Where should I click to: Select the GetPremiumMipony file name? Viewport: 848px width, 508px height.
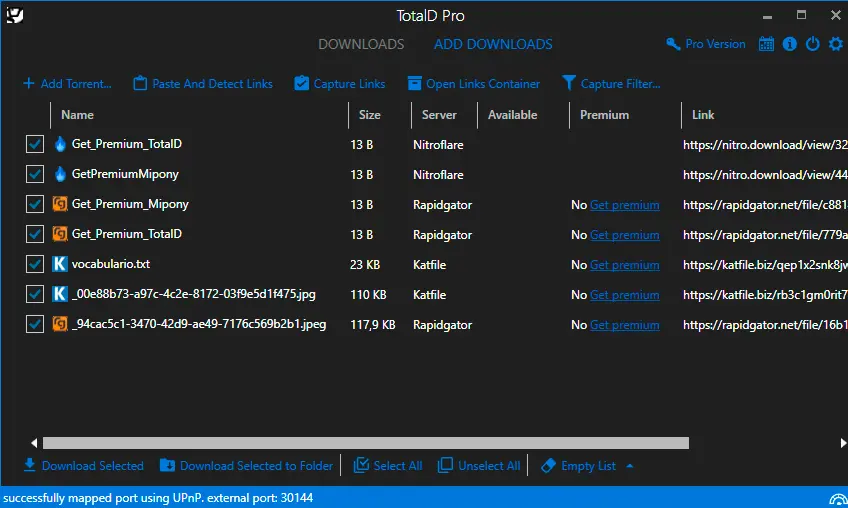(125, 174)
